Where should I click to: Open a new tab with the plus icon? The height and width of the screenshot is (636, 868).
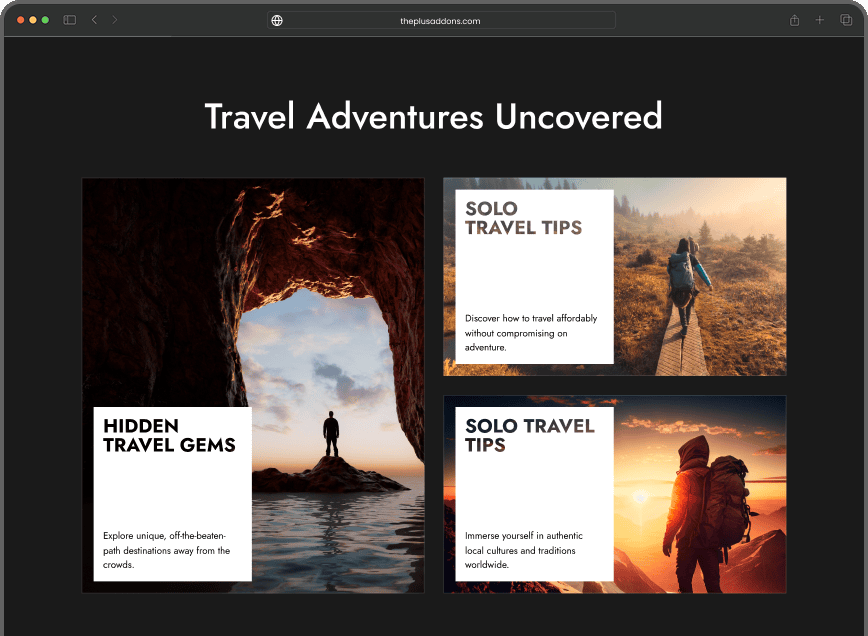(x=819, y=19)
